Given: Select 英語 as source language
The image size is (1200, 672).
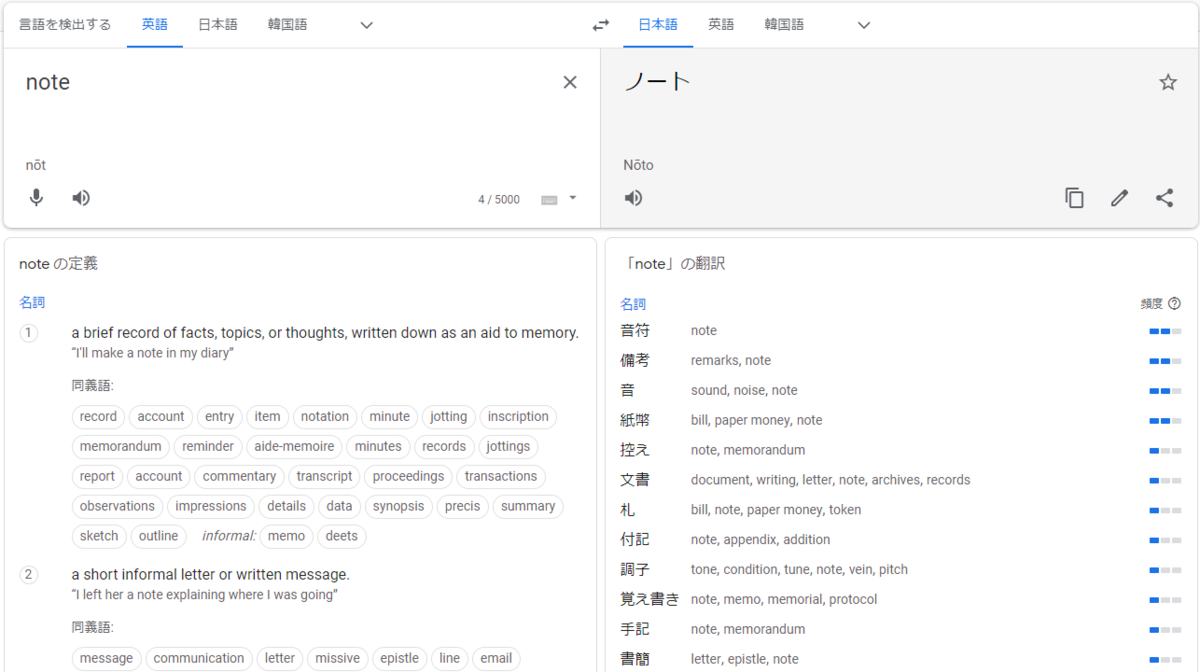Looking at the screenshot, I should pyautogui.click(x=155, y=25).
